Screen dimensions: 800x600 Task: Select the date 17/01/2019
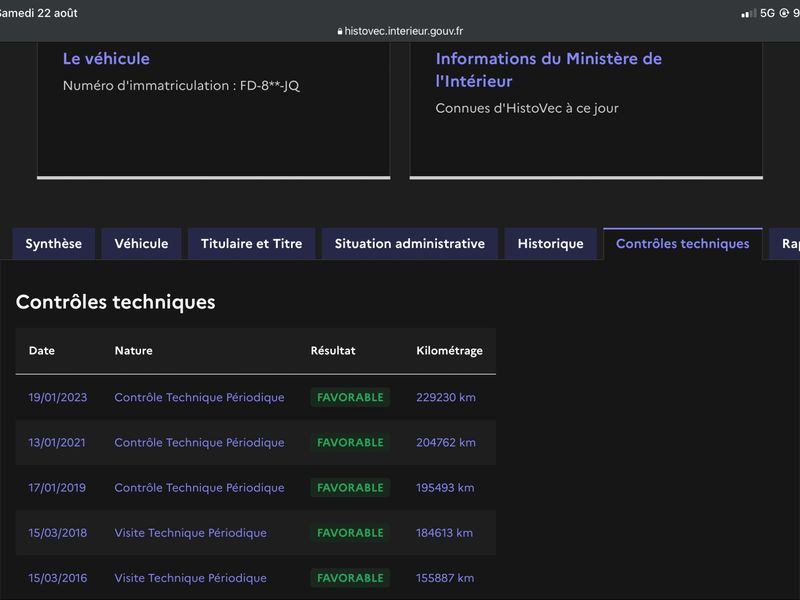click(57, 488)
